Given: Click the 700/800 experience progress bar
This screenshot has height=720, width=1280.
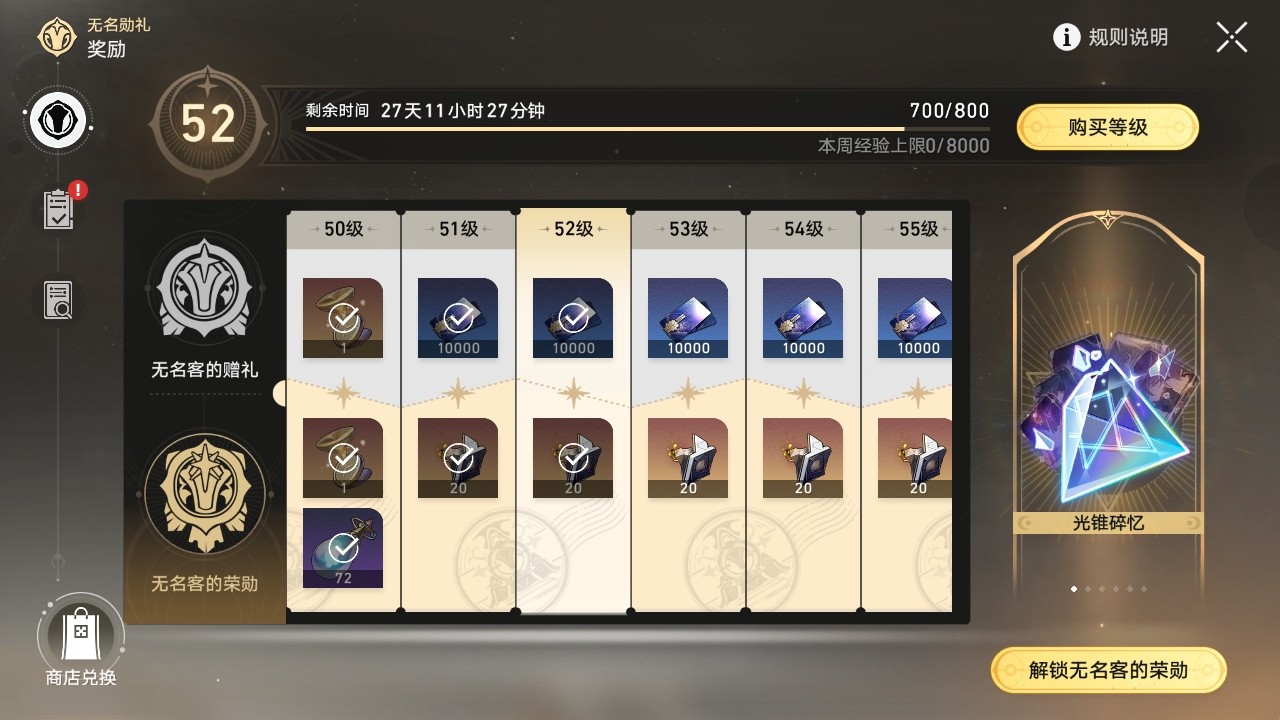Looking at the screenshot, I should [x=647, y=129].
